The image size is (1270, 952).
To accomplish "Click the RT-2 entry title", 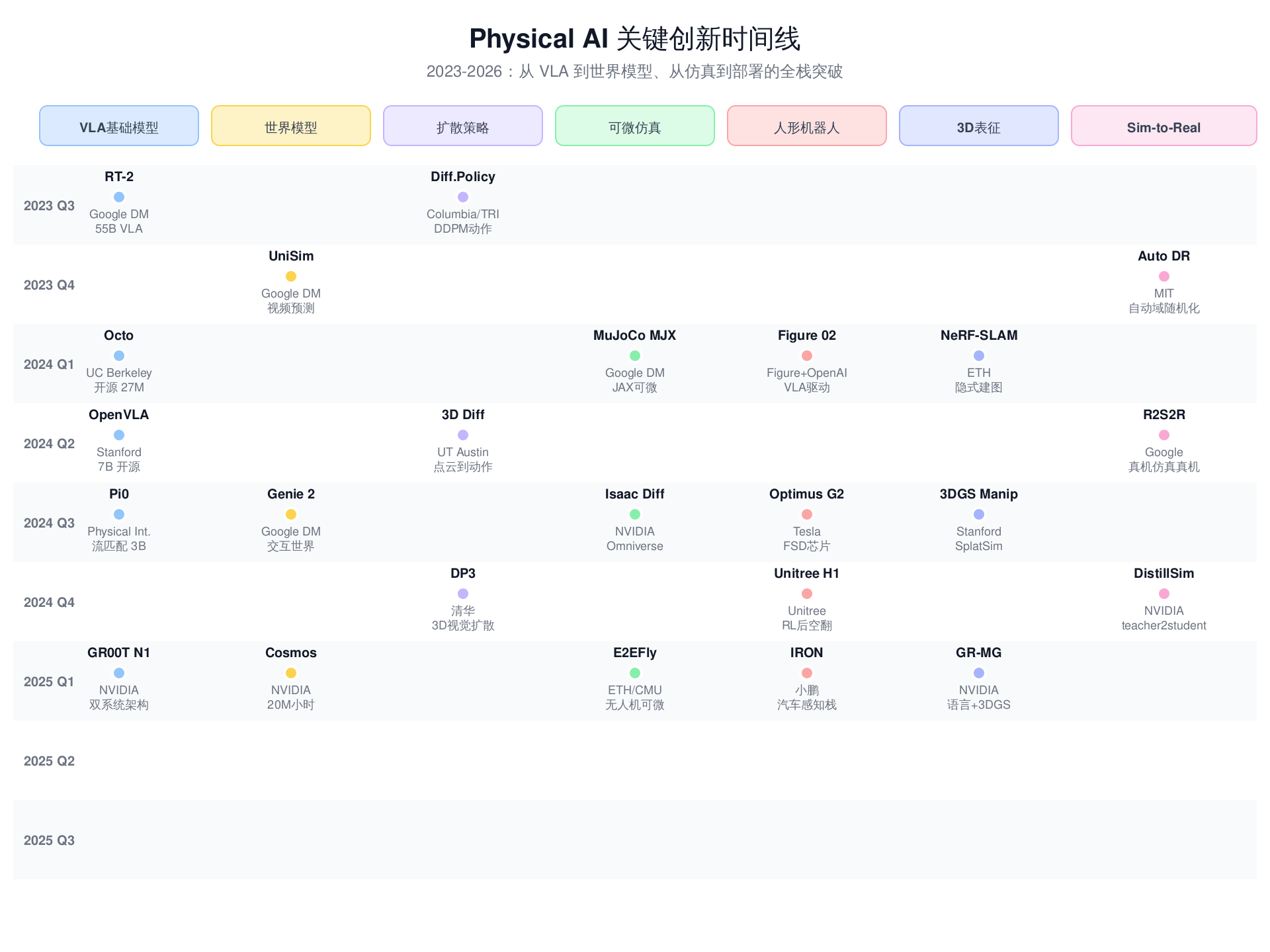I will 119,177.
